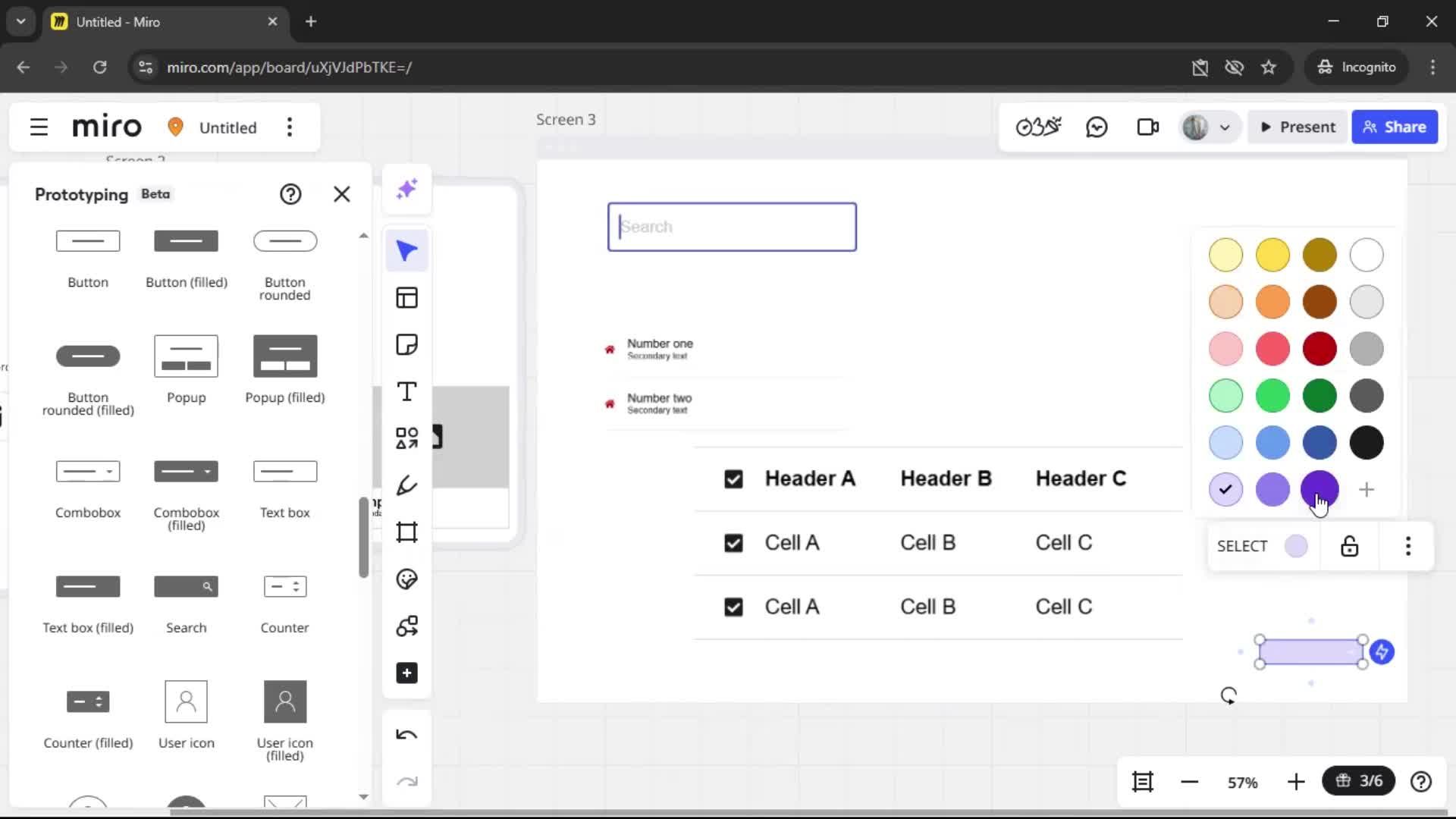Image resolution: width=1456 pixels, height=819 pixels.
Task: Select the User icon component
Action: (187, 714)
